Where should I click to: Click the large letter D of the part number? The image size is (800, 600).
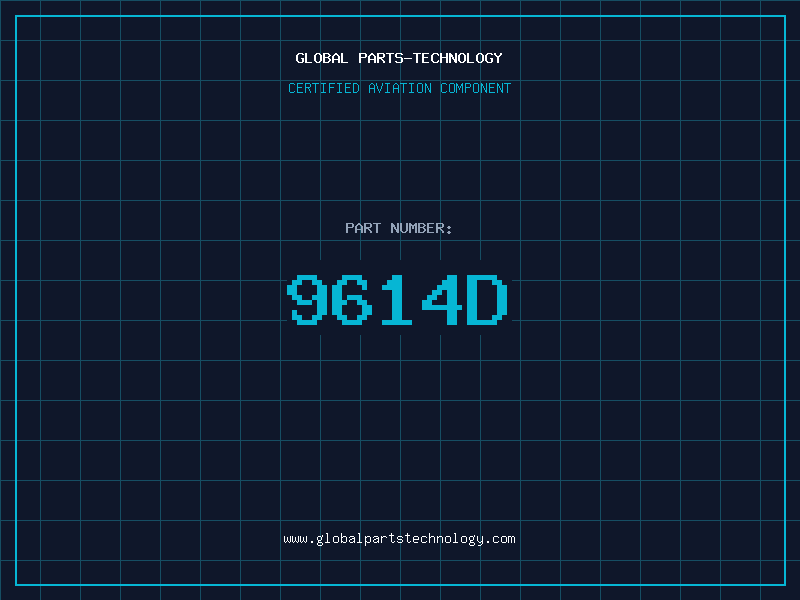[x=487, y=299]
